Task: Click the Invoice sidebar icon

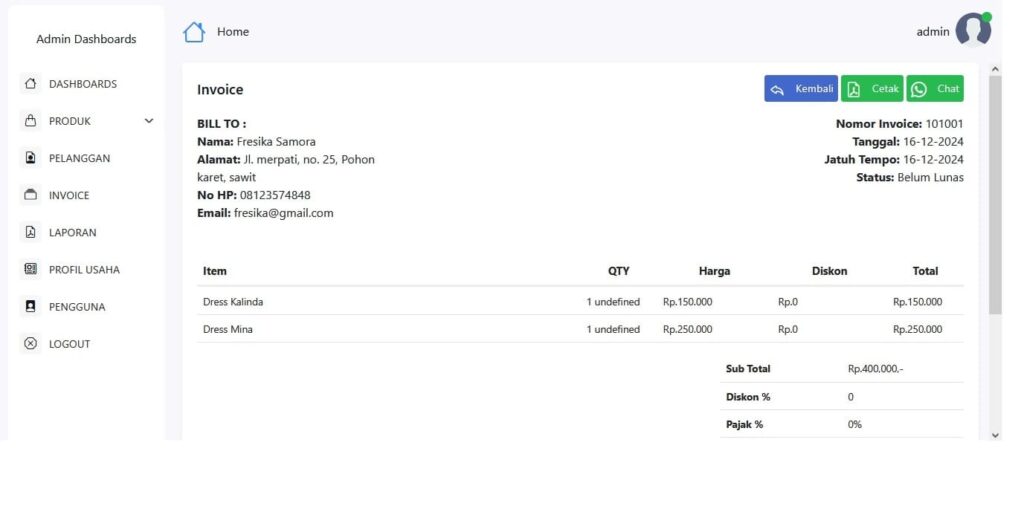Action: 30,195
